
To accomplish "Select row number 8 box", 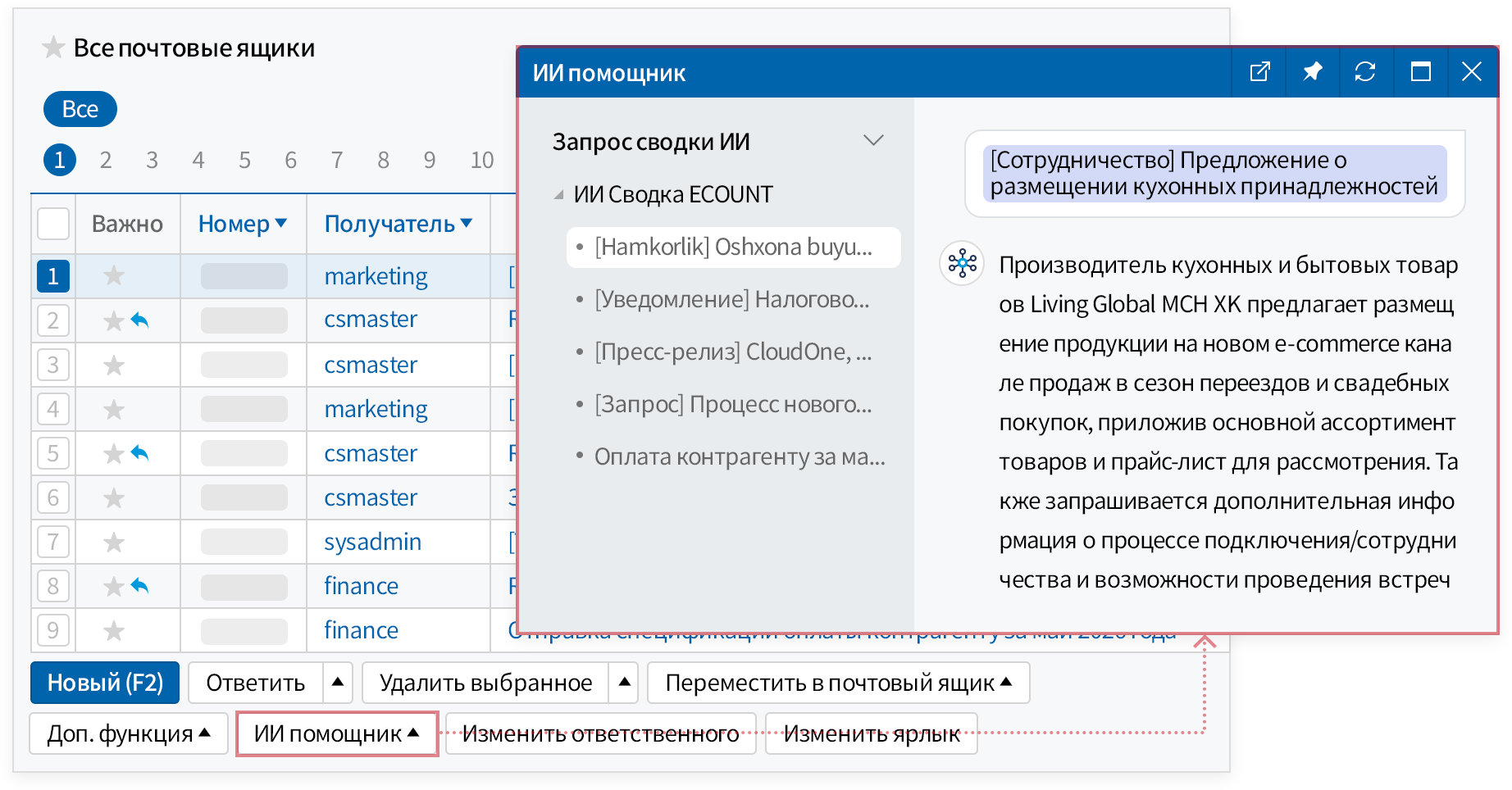I will (53, 586).
